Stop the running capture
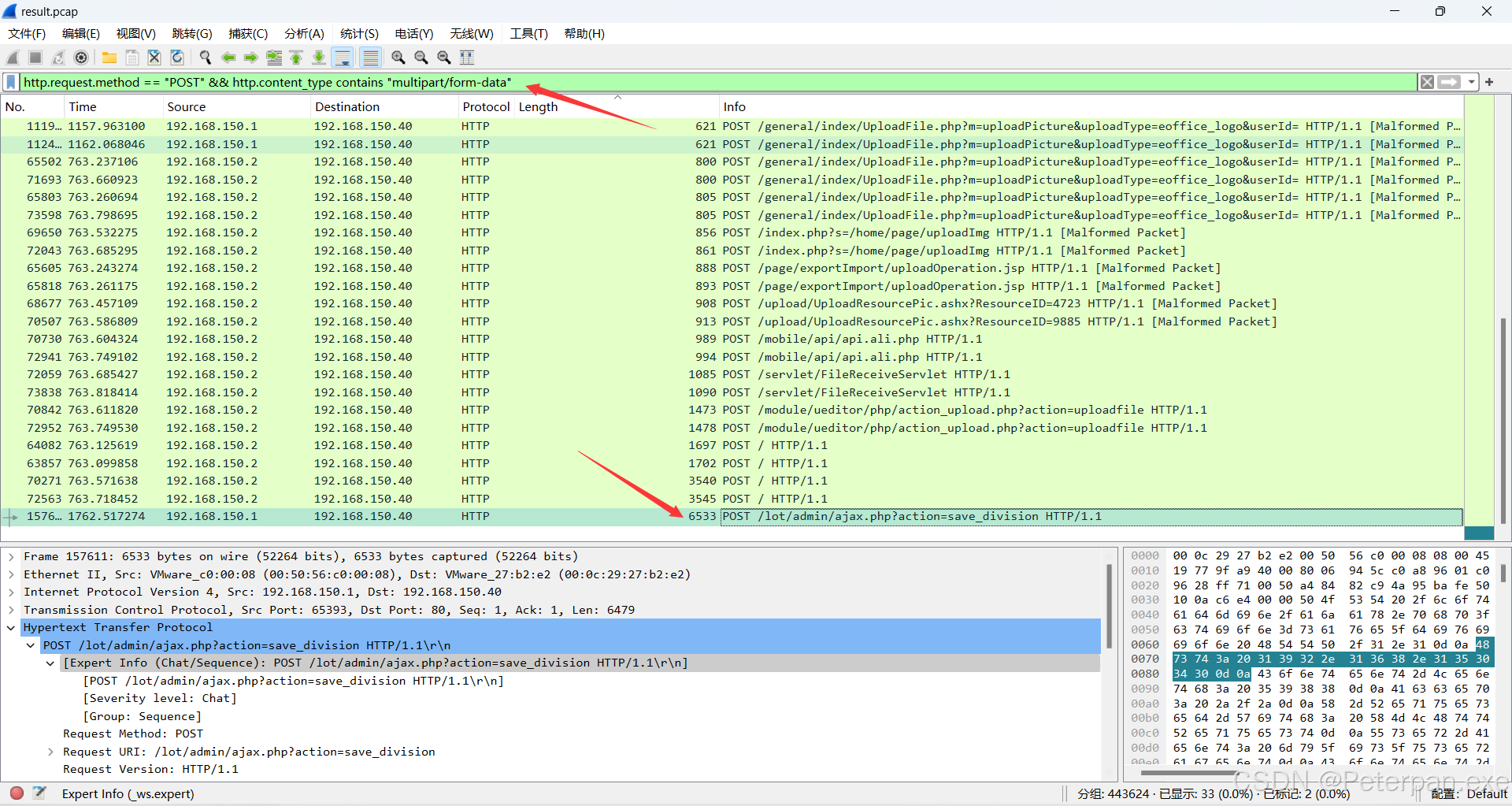1512x806 pixels. tap(35, 58)
